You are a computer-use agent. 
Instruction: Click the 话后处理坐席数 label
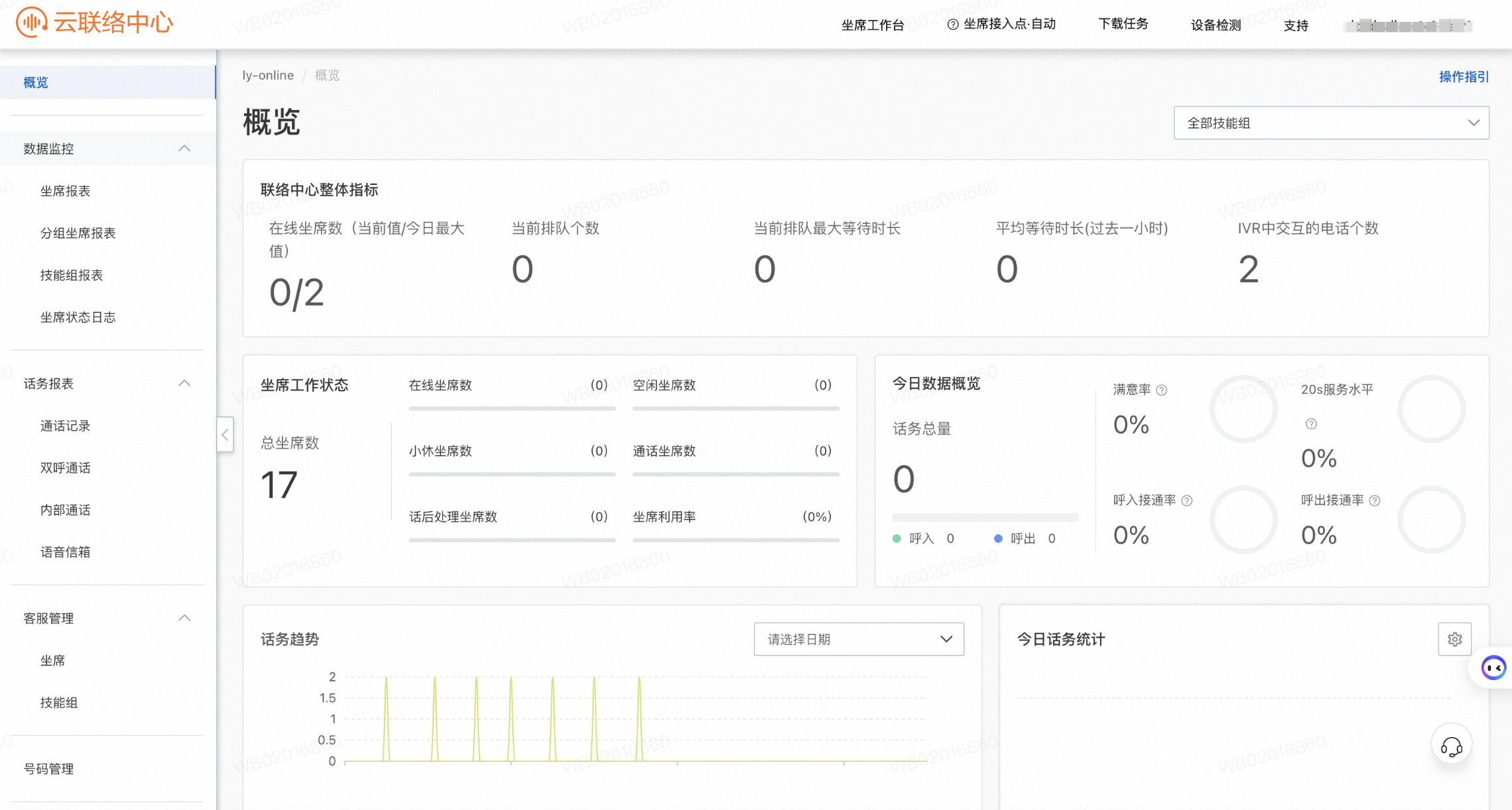pos(453,517)
